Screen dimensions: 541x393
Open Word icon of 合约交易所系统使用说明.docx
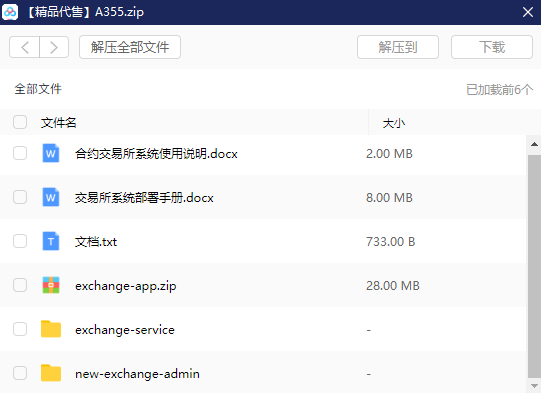[51, 153]
